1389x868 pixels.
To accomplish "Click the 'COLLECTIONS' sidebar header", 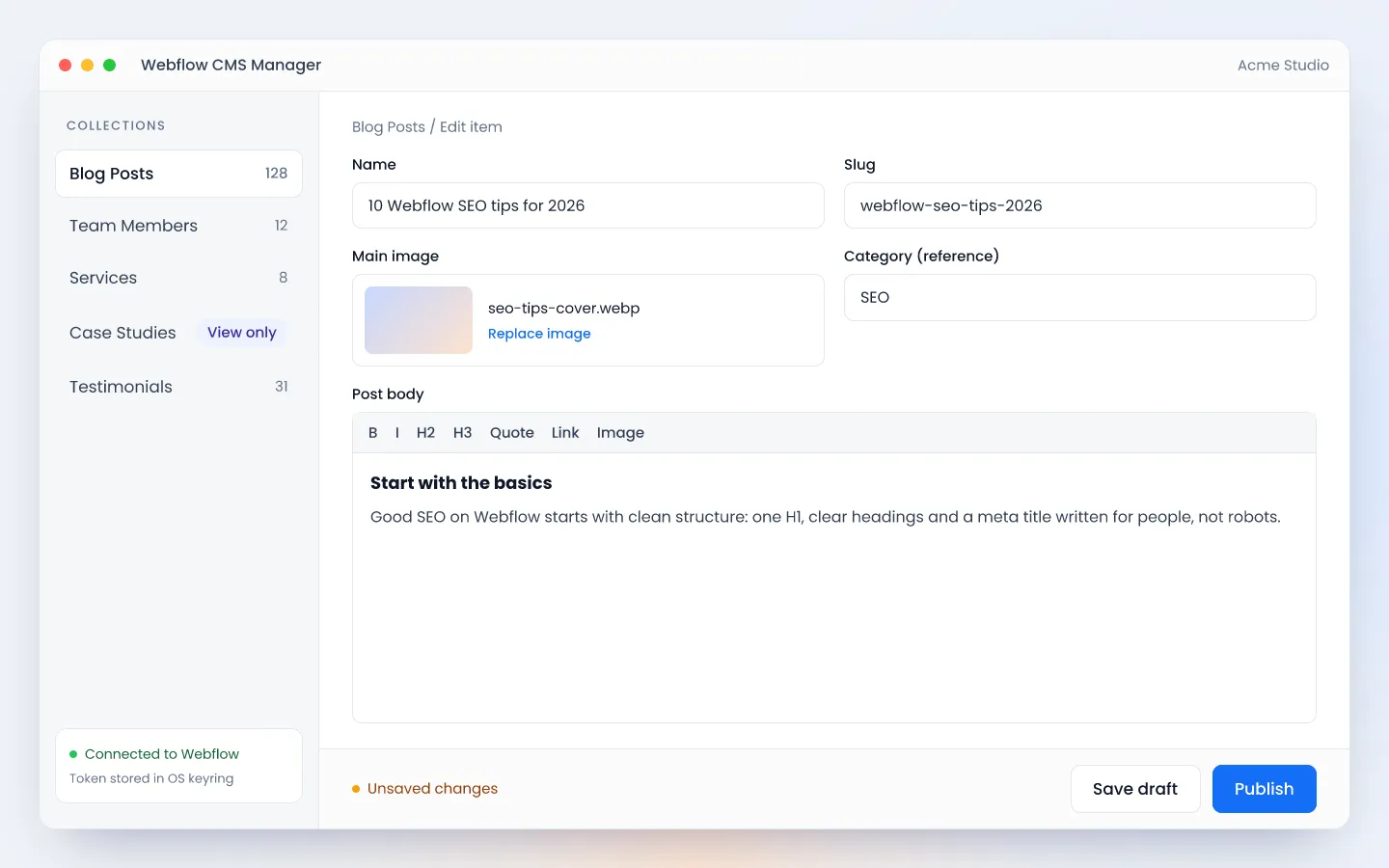I will click(x=116, y=126).
